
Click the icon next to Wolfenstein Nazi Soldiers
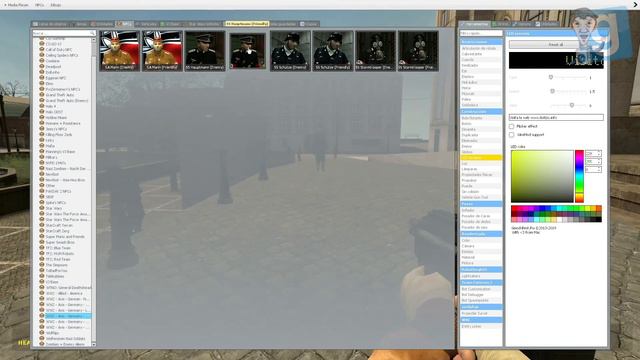click(42, 338)
